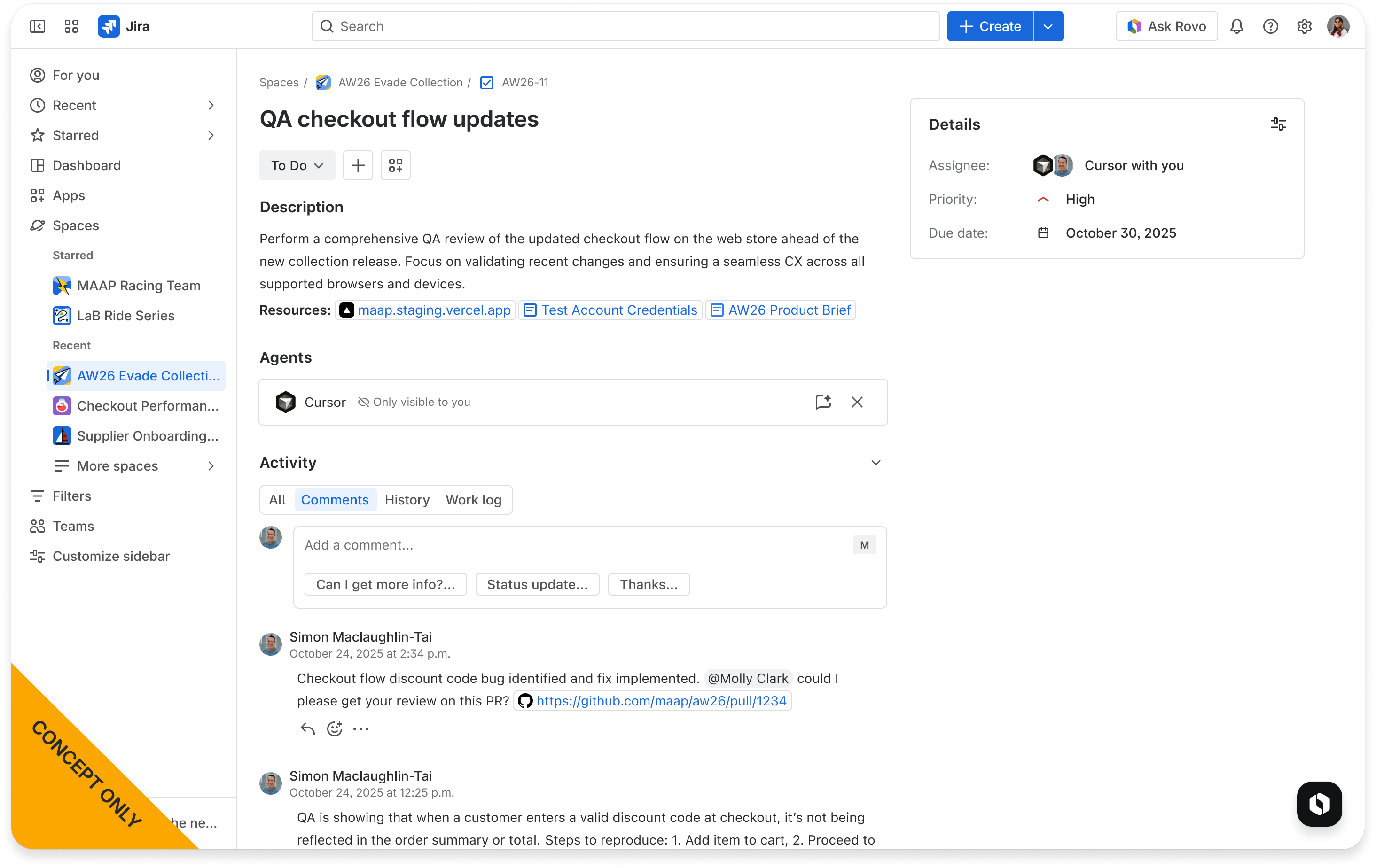Collapse the sidebar with the panel icon
Screen dimensions: 1376x868
[37, 26]
